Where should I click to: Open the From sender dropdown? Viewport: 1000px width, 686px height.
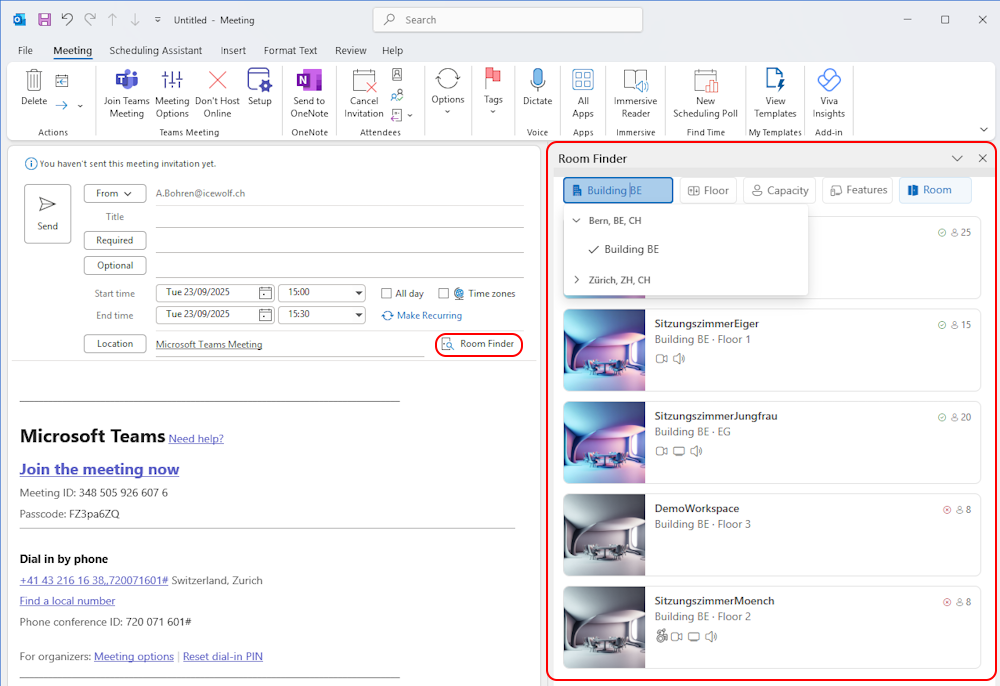point(115,193)
